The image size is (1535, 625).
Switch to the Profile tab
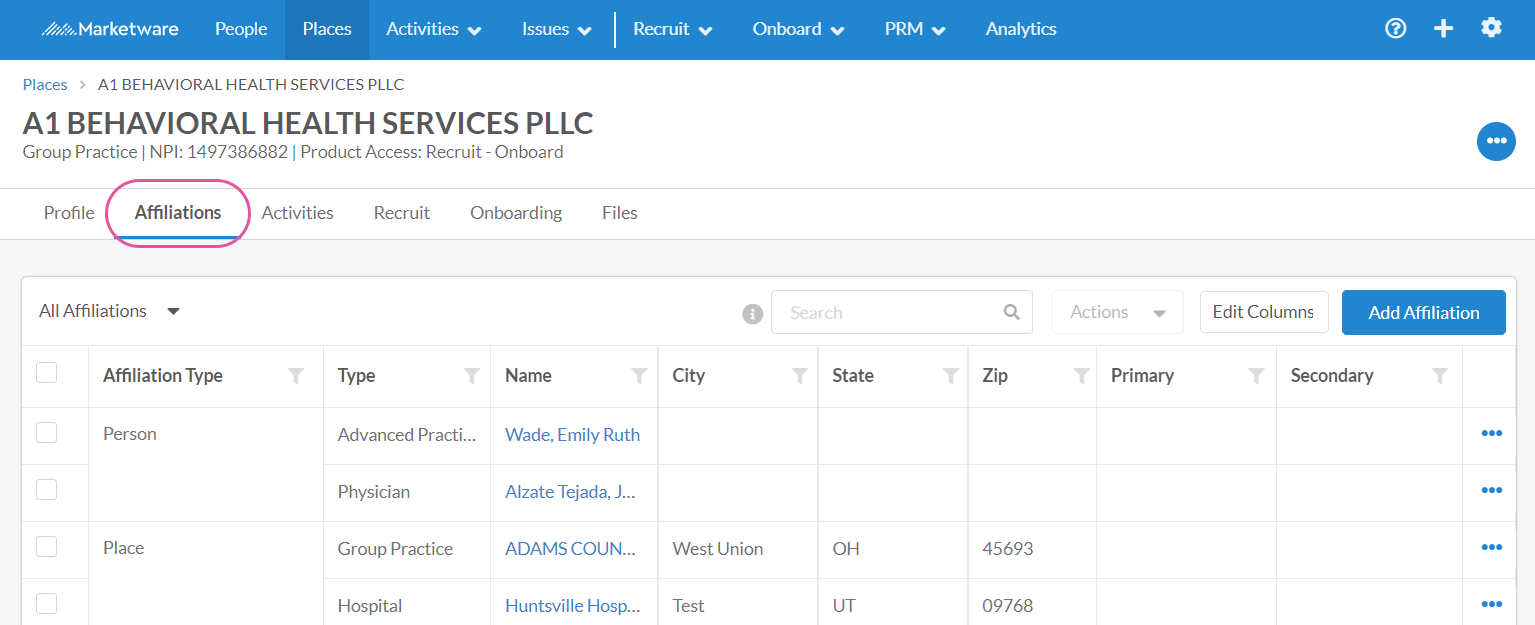pyautogui.click(x=69, y=213)
